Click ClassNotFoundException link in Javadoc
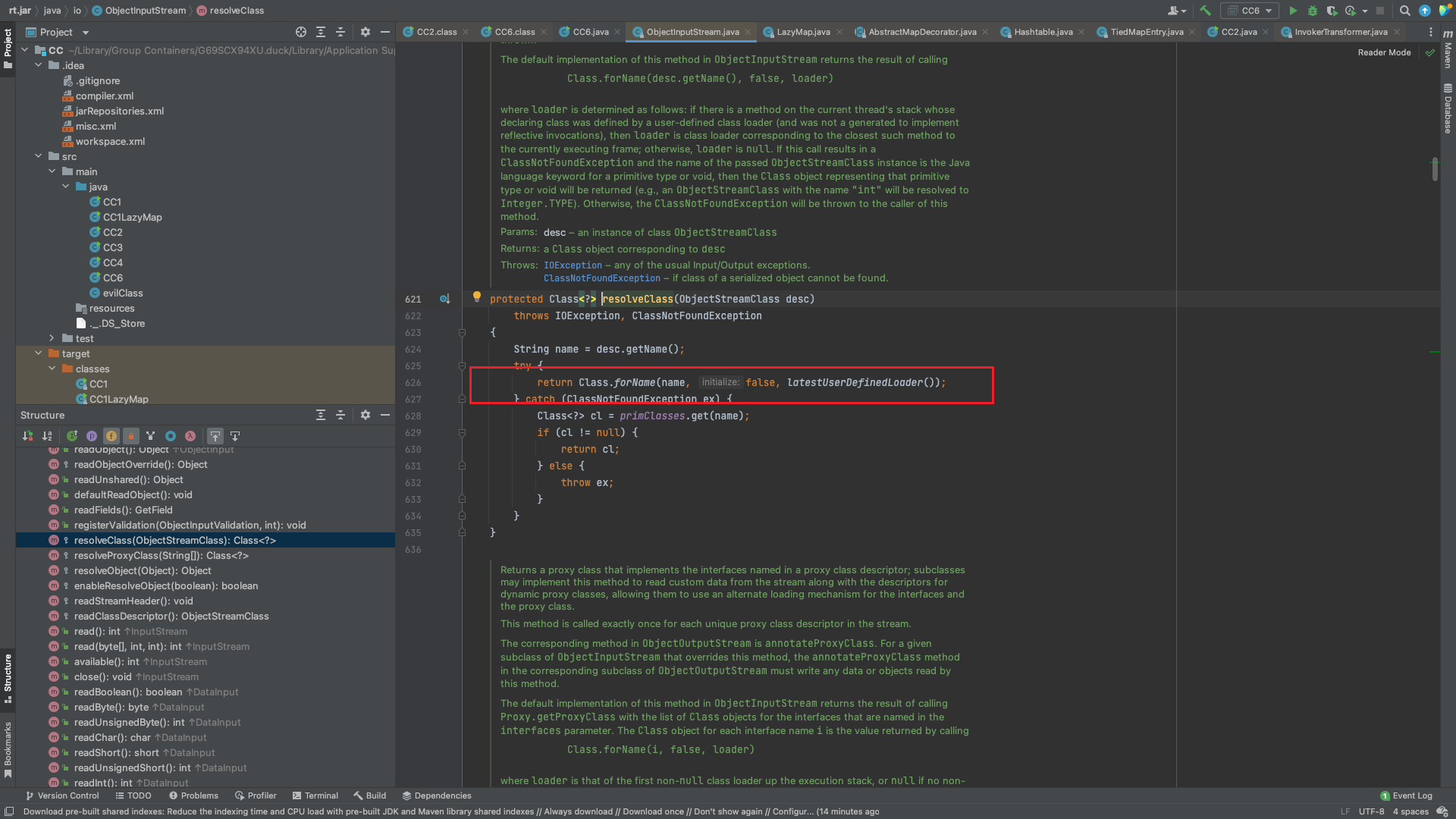 click(x=602, y=278)
